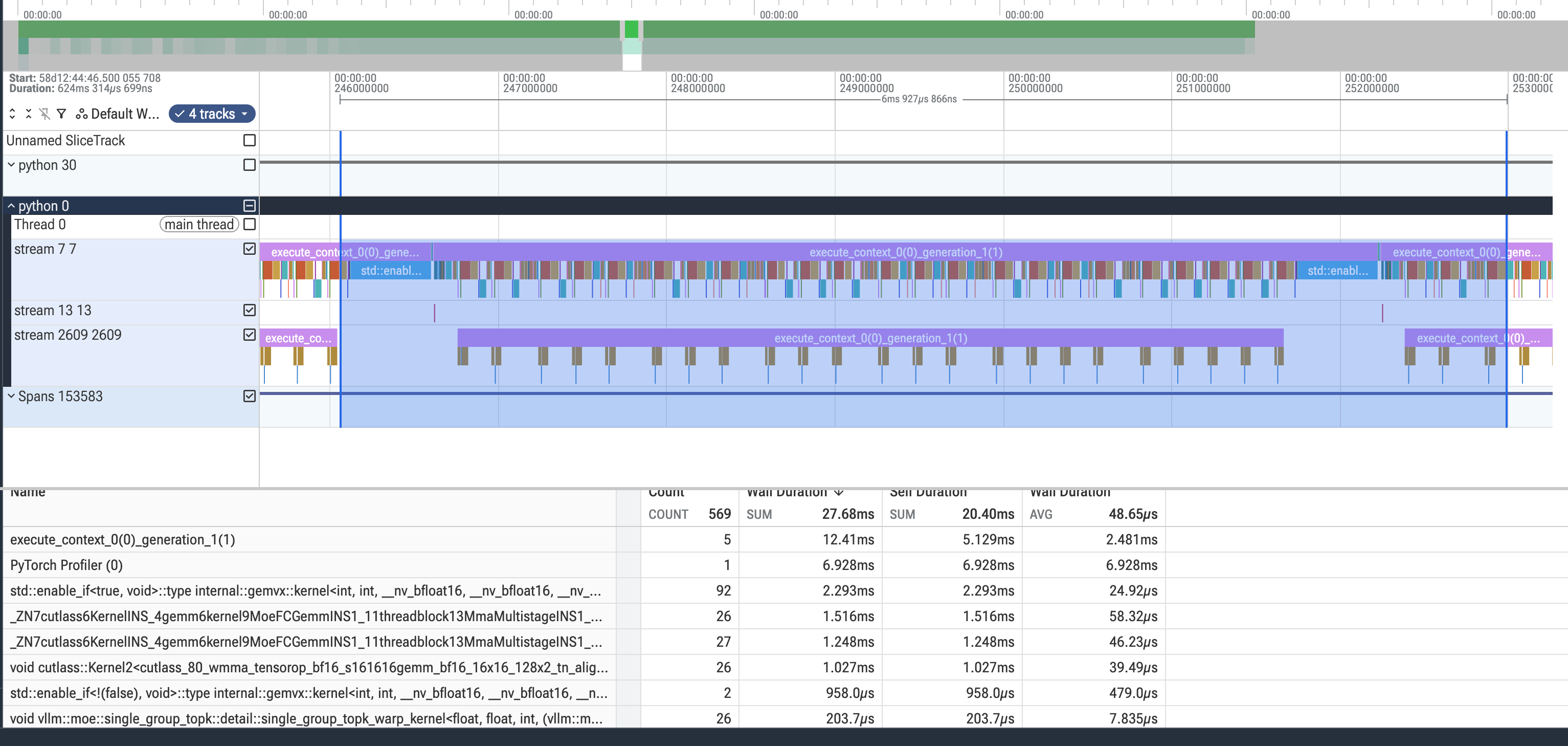Select the stream 13 13 track label
Image resolution: width=1568 pixels, height=746 pixels.
[53, 311]
